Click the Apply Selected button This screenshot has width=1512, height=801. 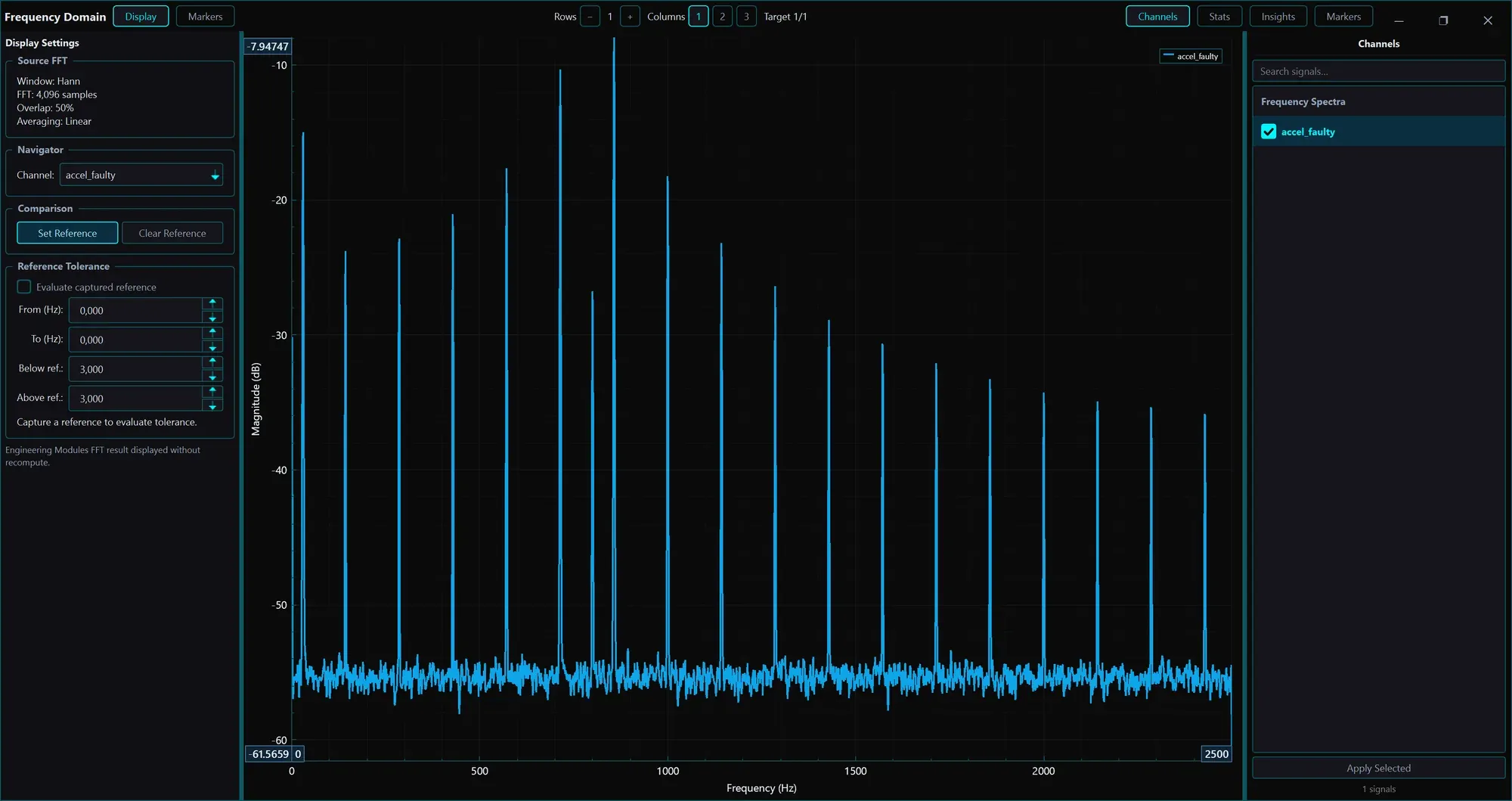click(1378, 768)
